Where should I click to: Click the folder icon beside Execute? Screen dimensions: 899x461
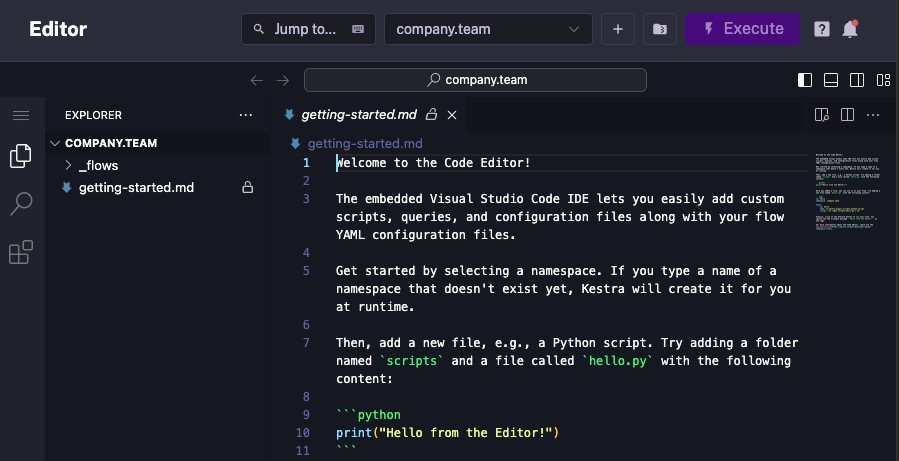(x=660, y=29)
